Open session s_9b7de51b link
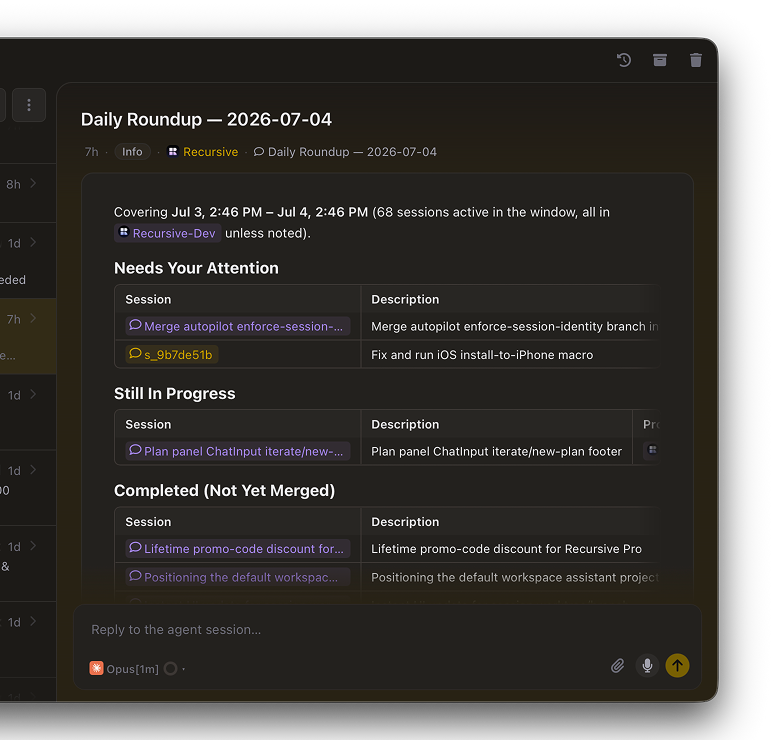Viewport: 774px width, 740px height. tap(171, 354)
